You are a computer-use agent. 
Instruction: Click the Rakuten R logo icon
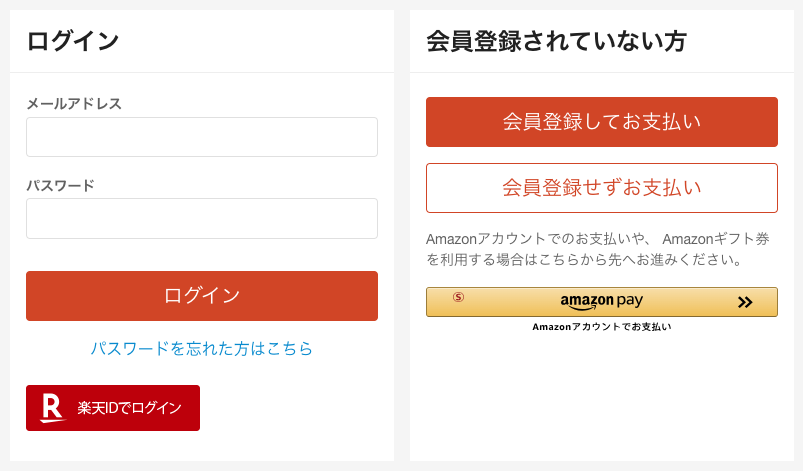(x=52, y=408)
